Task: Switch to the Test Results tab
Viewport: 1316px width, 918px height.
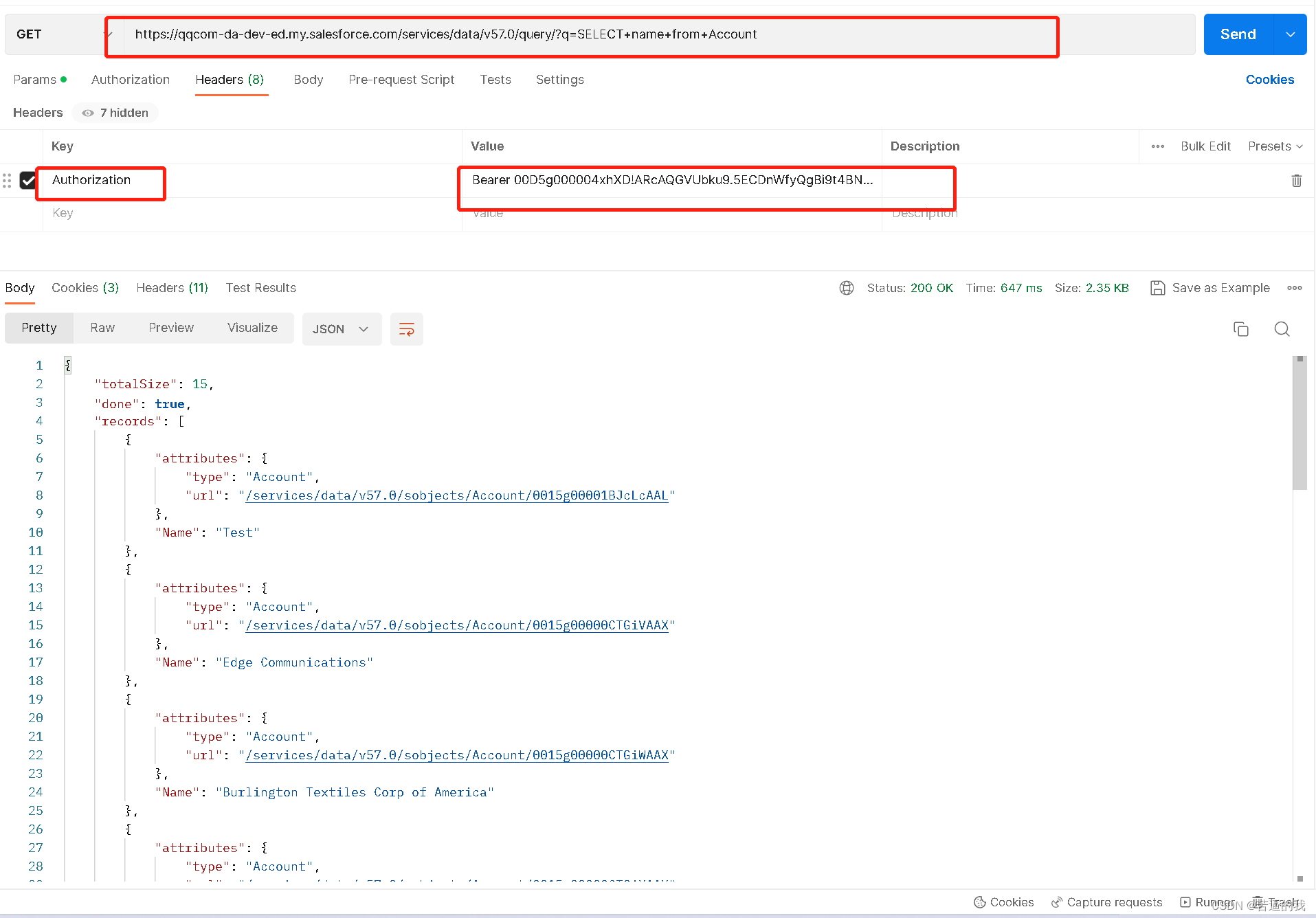Action: tap(260, 287)
